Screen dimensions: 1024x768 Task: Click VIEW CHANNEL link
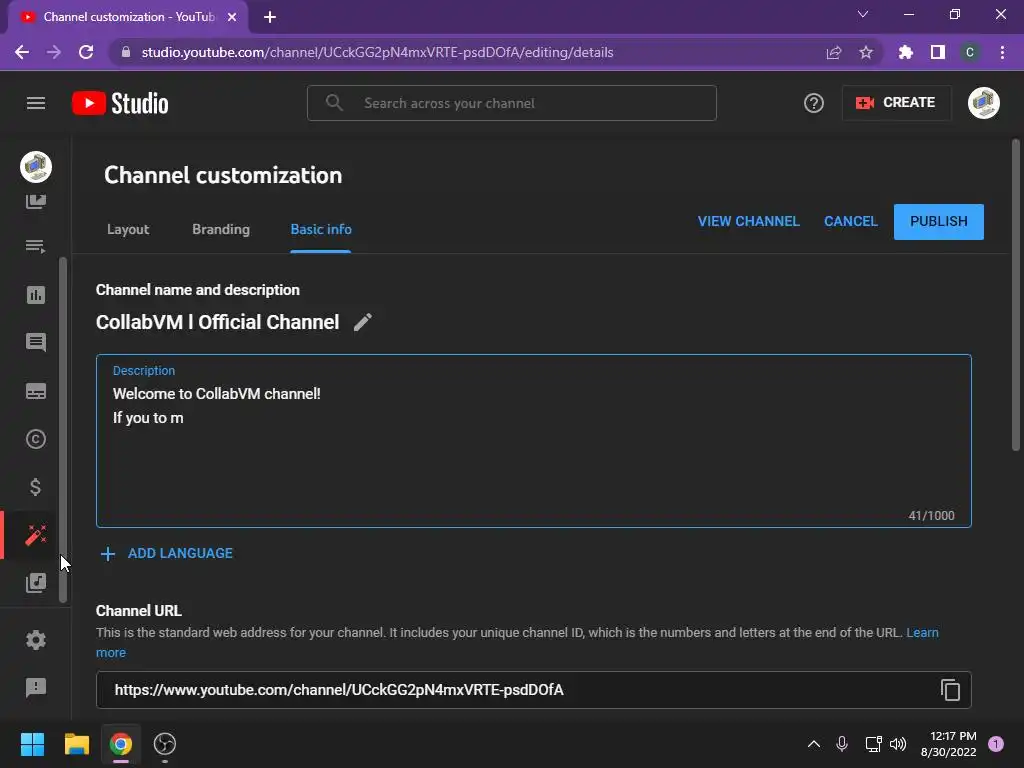(x=748, y=221)
